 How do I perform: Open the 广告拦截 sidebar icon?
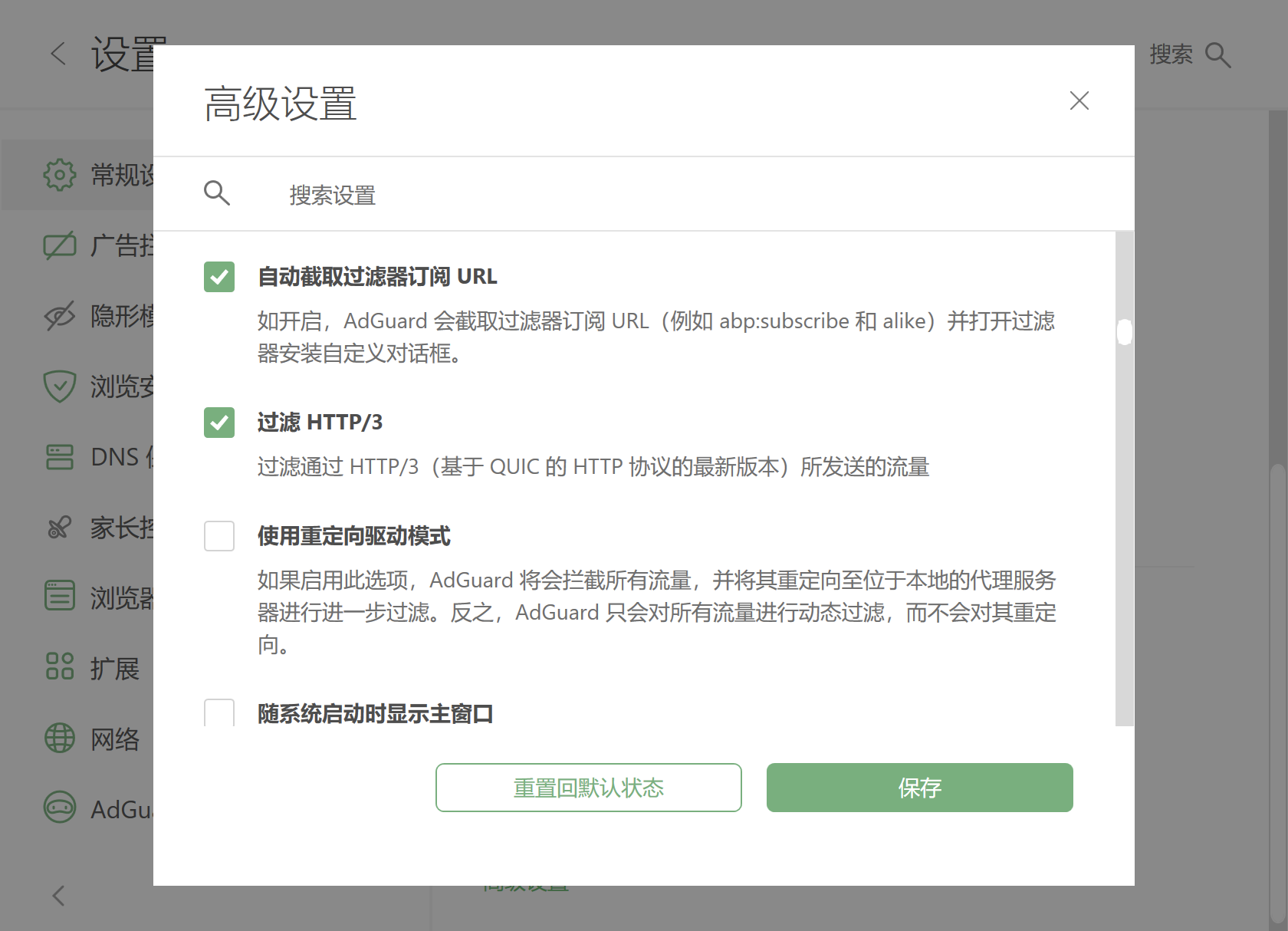(x=60, y=245)
